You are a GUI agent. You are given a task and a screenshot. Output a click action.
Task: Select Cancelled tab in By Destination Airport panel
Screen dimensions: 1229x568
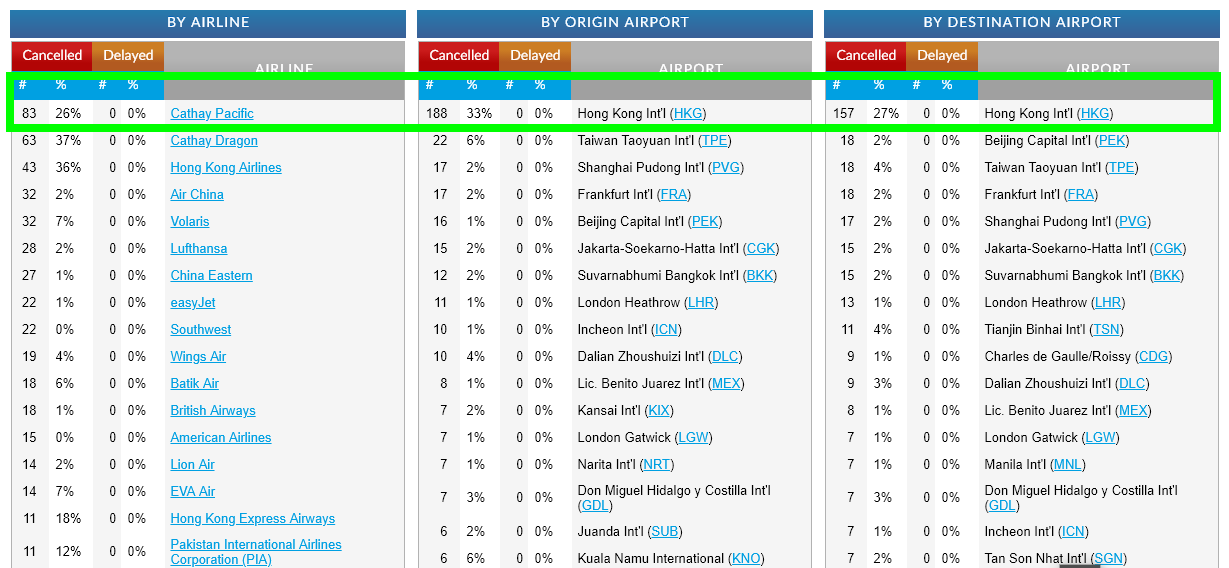point(866,56)
